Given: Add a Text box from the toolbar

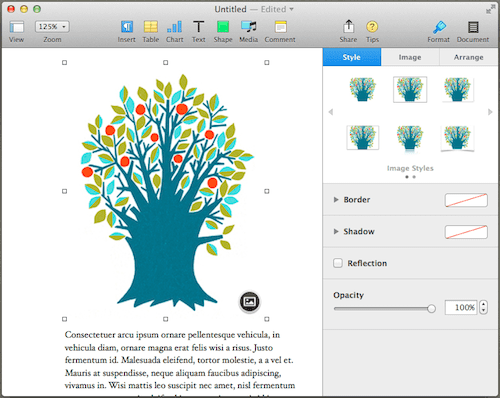Looking at the screenshot, I should (x=199, y=27).
